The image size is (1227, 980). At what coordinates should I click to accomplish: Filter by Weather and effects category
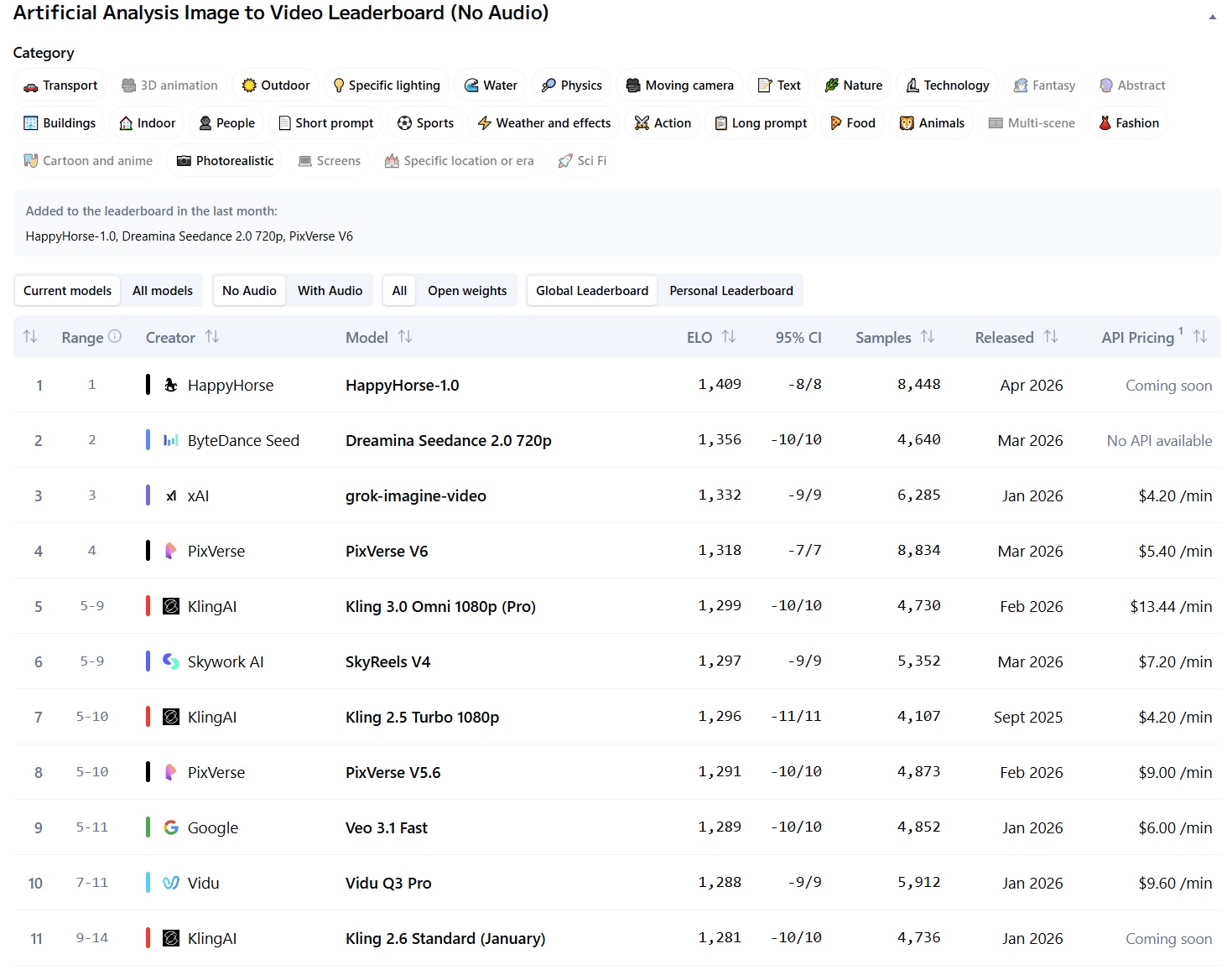(x=544, y=123)
